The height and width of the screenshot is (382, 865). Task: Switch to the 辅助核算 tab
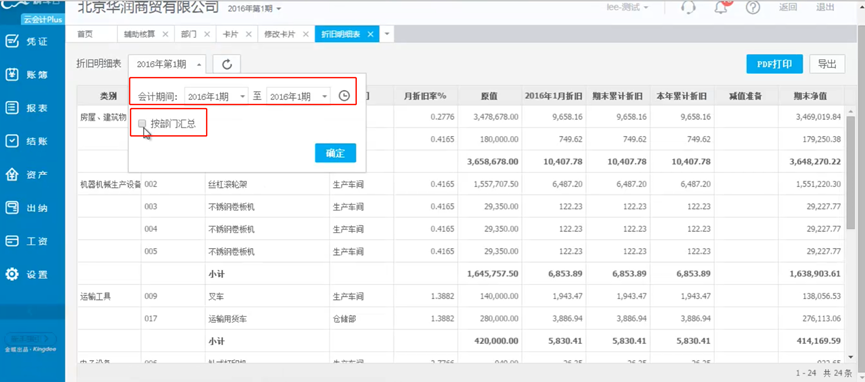pos(140,34)
